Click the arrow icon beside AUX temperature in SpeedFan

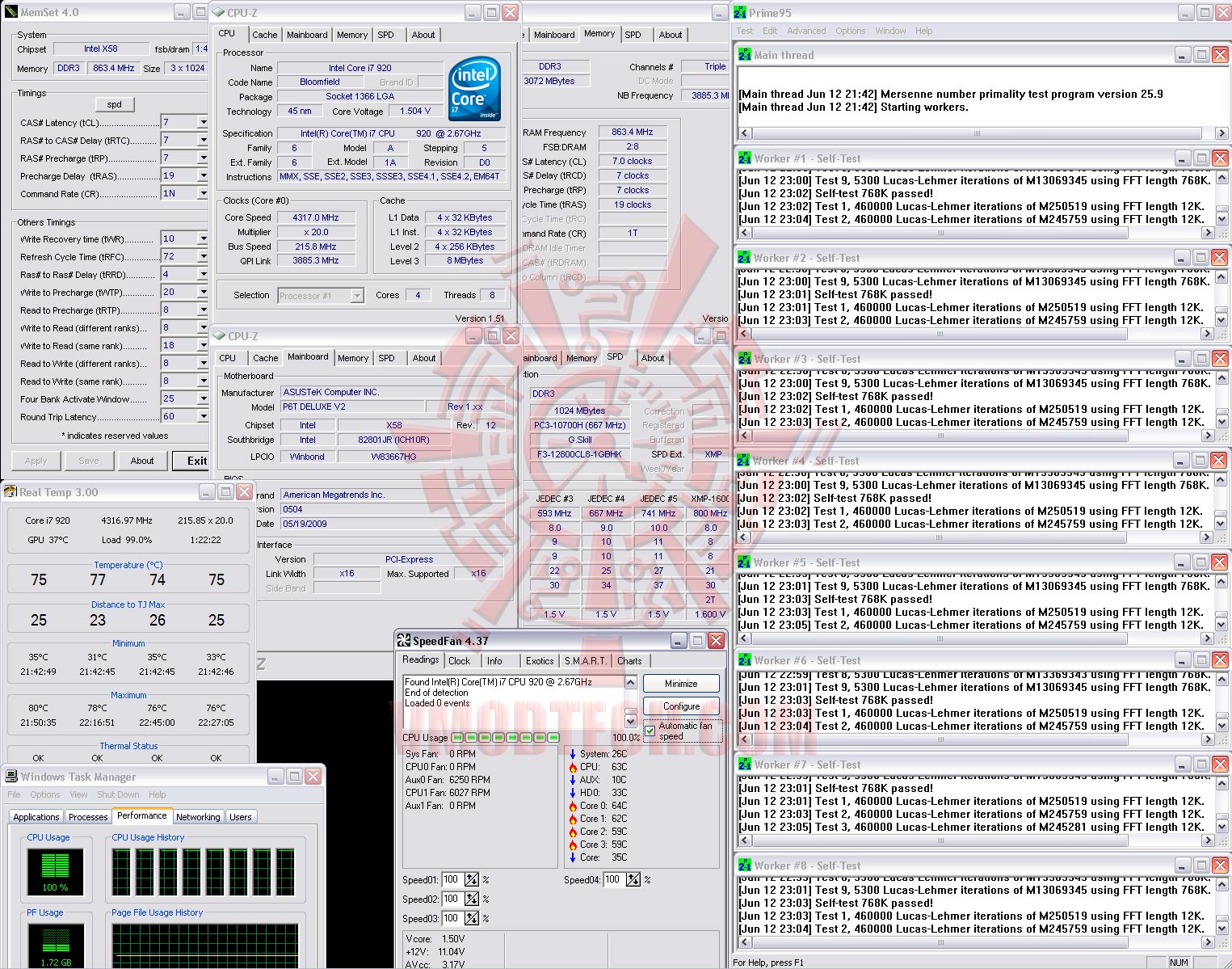(573, 780)
